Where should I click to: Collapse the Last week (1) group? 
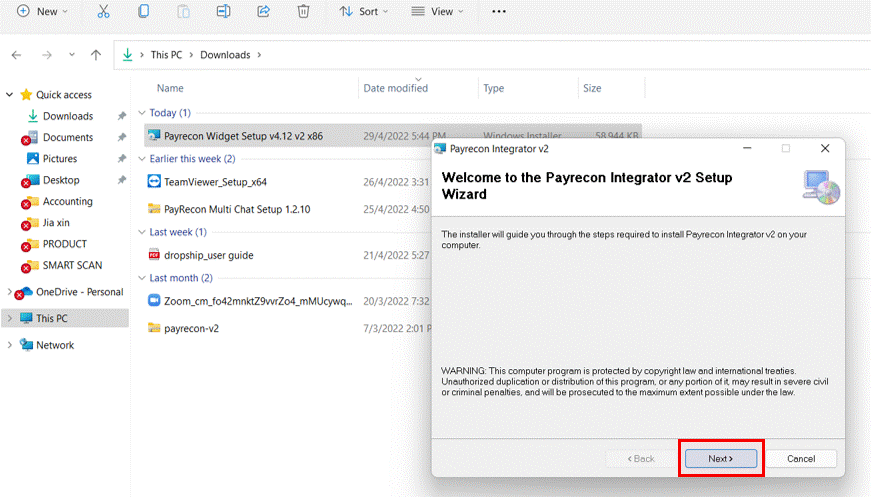(142, 232)
